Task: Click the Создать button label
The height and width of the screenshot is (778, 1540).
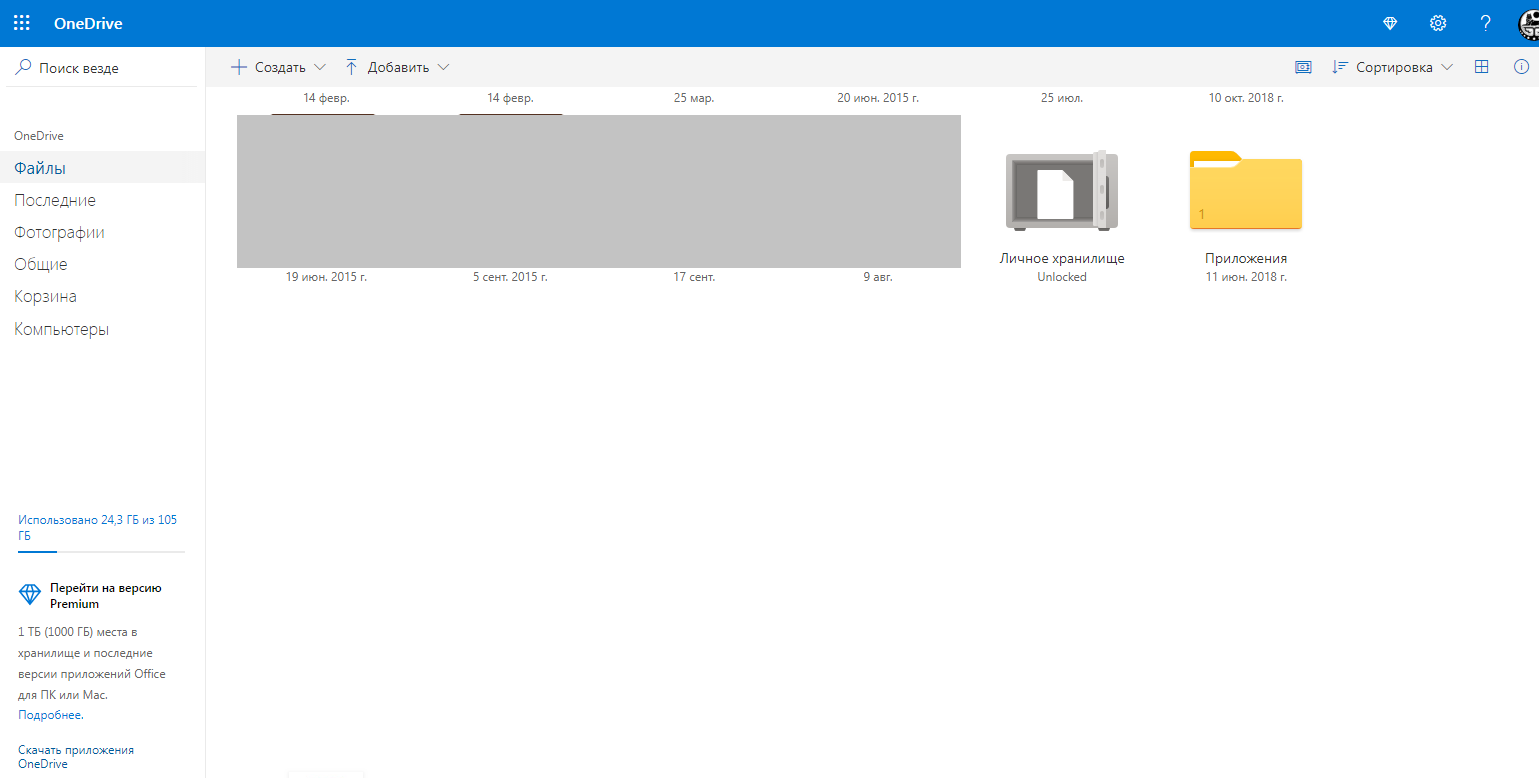Action: (x=280, y=67)
